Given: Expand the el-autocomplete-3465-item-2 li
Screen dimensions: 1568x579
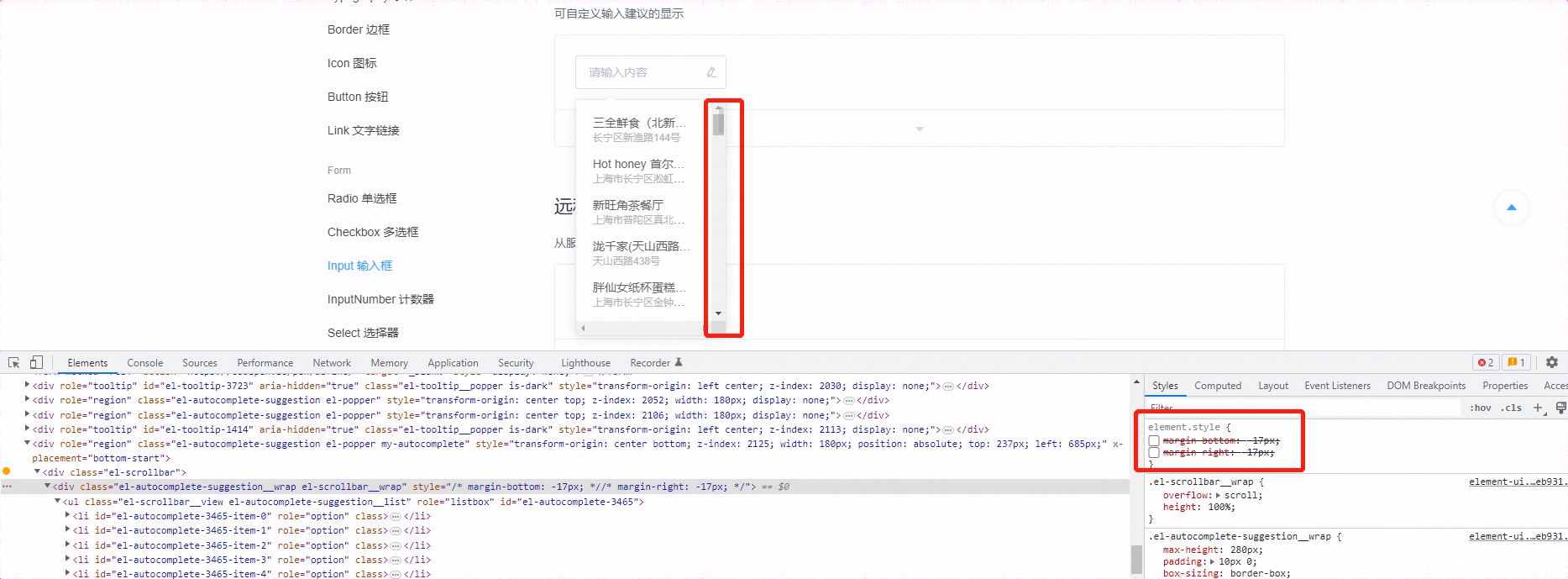Looking at the screenshot, I should pyautogui.click(x=68, y=545).
